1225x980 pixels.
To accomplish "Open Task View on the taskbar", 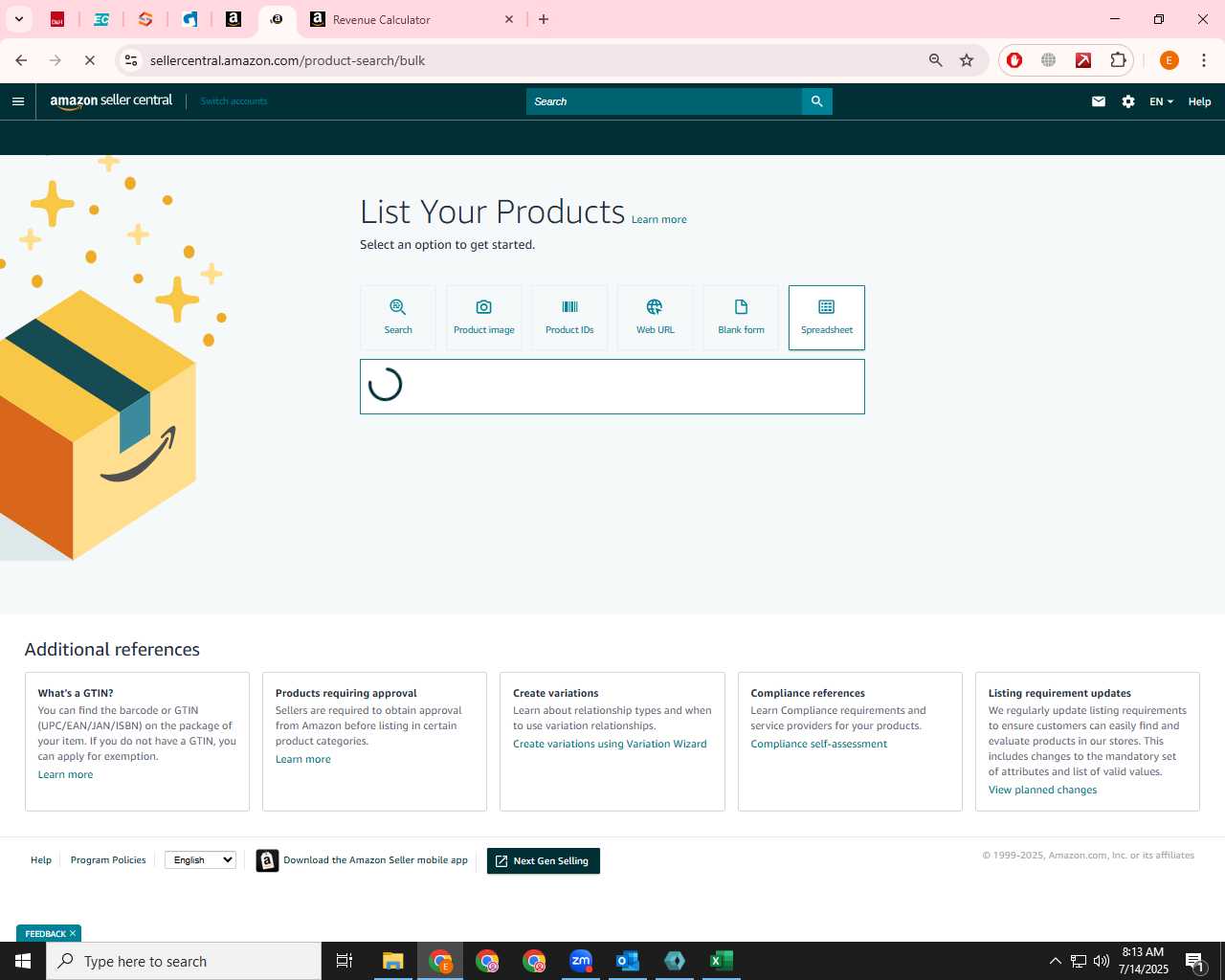I will 345,961.
